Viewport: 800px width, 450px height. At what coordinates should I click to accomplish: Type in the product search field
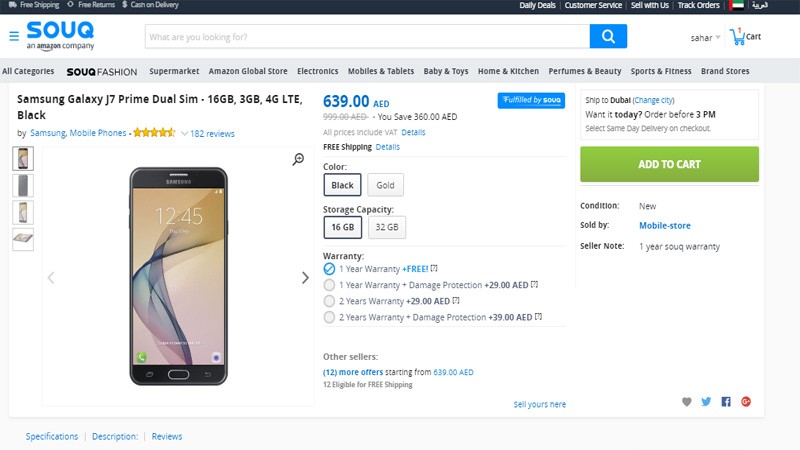366,37
